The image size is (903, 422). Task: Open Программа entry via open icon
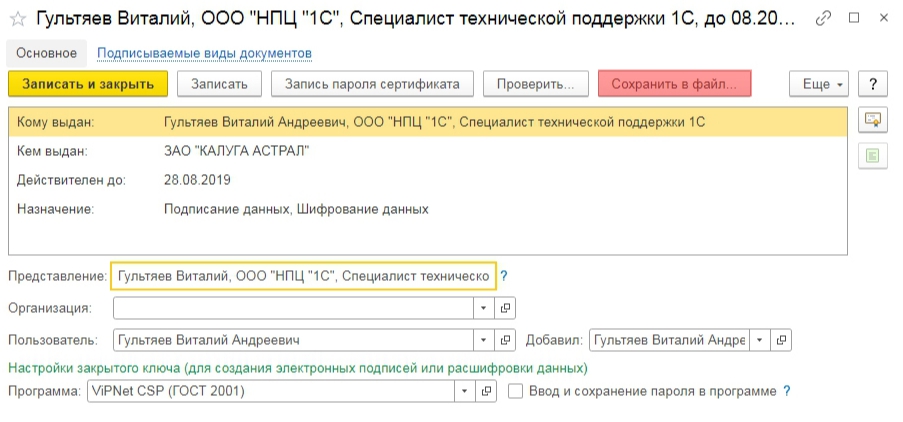pos(486,391)
